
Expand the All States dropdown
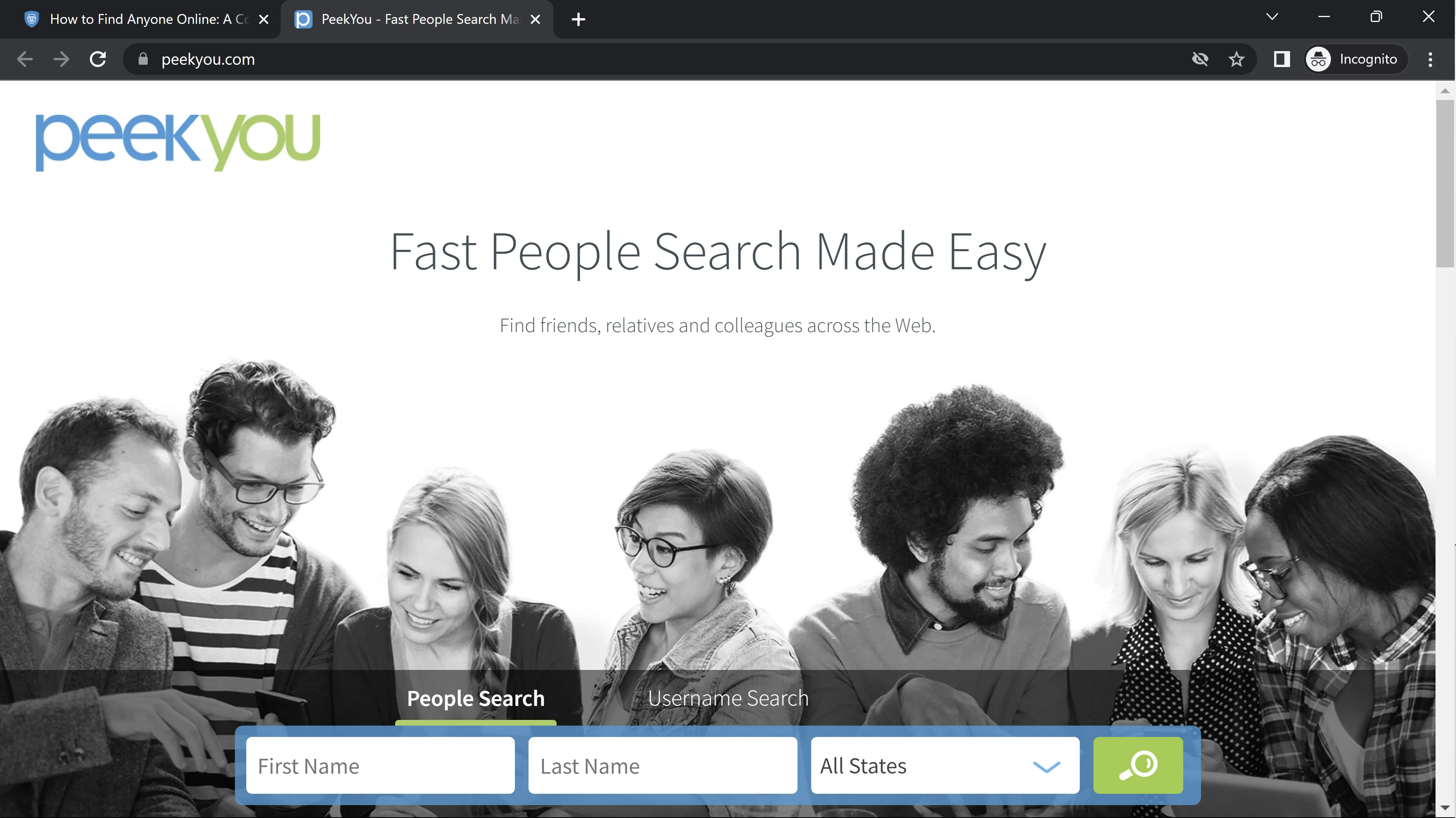coord(944,765)
